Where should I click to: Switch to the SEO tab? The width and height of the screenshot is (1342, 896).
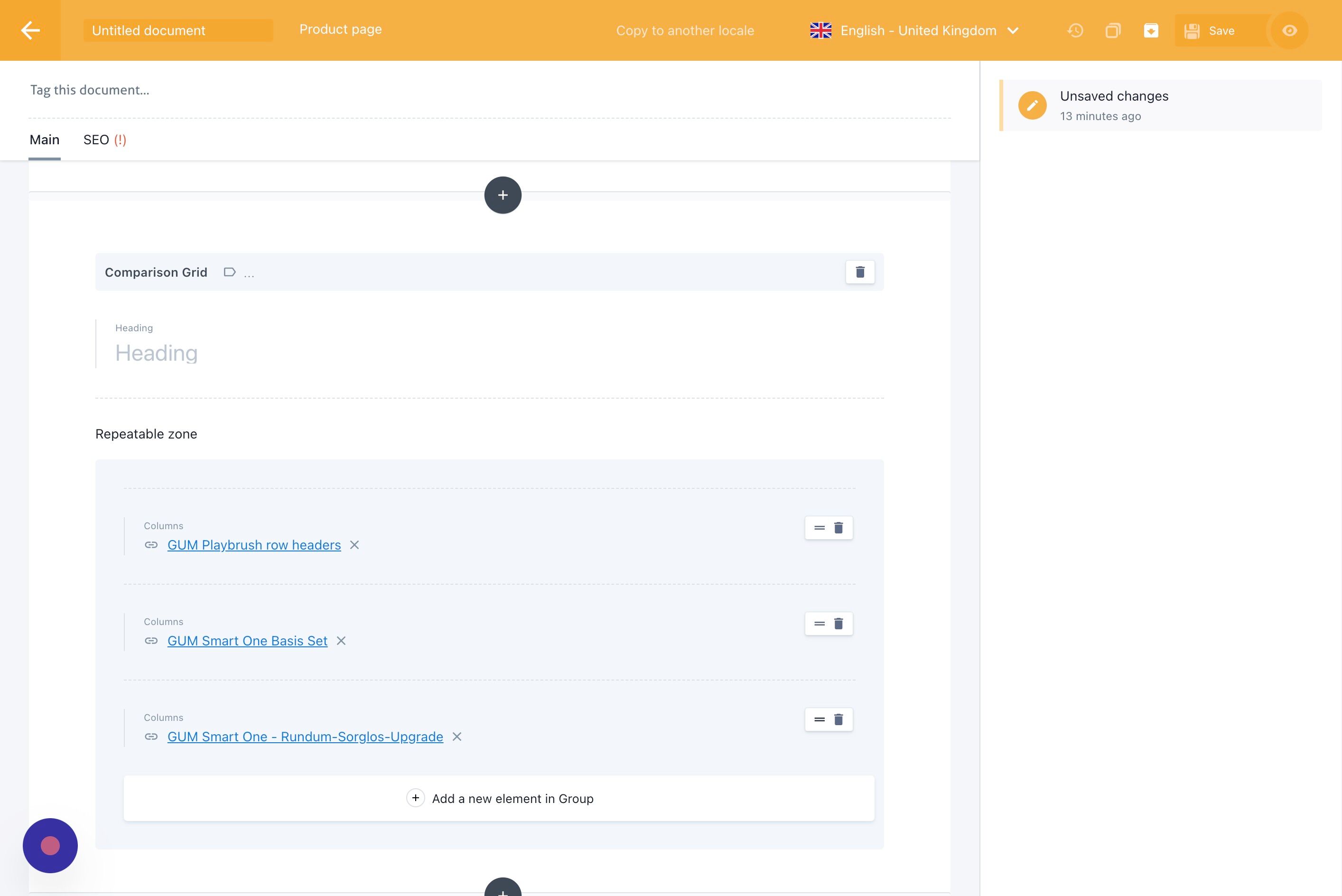[104, 140]
